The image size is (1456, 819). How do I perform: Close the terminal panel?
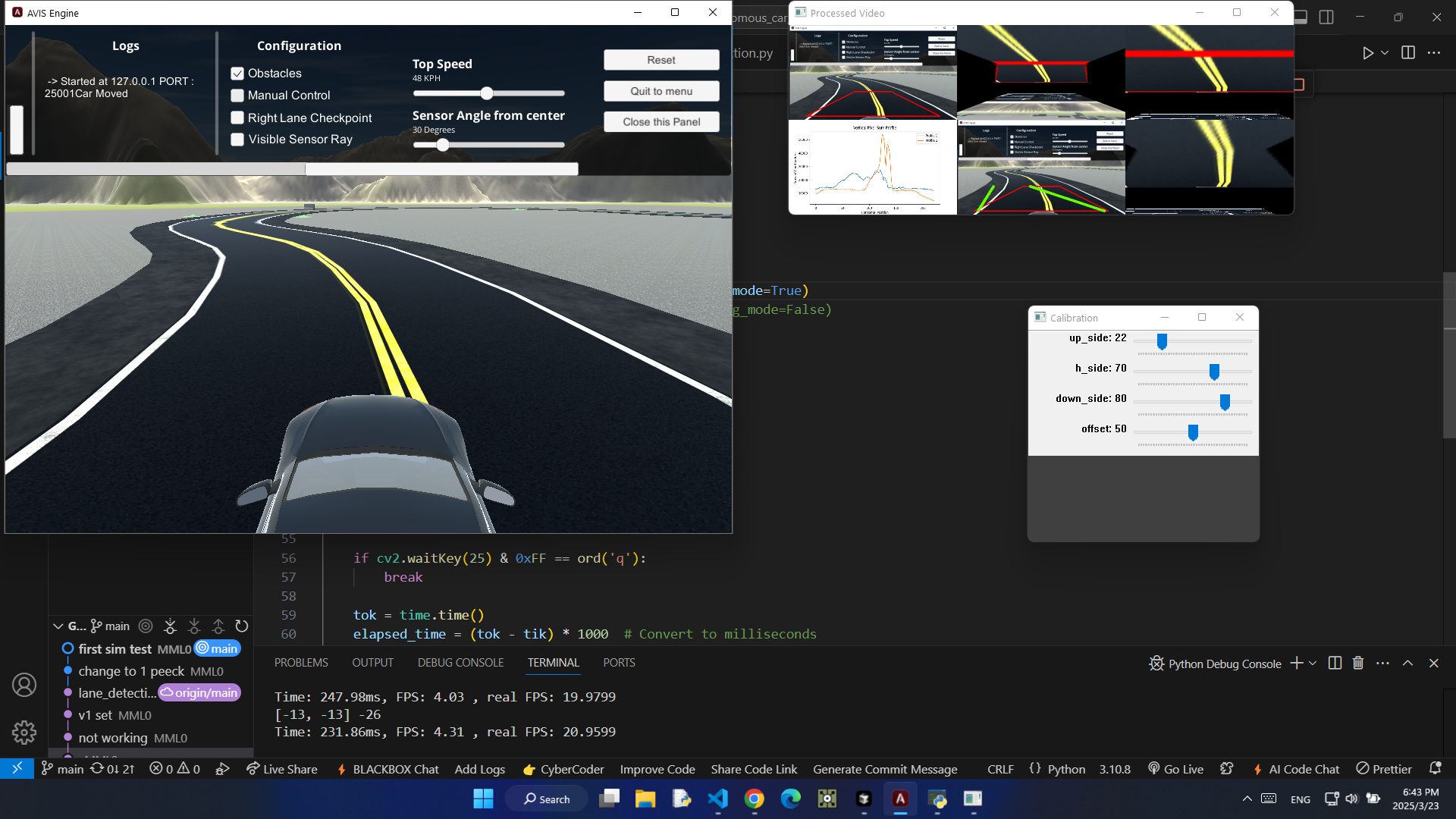pos(1433,664)
